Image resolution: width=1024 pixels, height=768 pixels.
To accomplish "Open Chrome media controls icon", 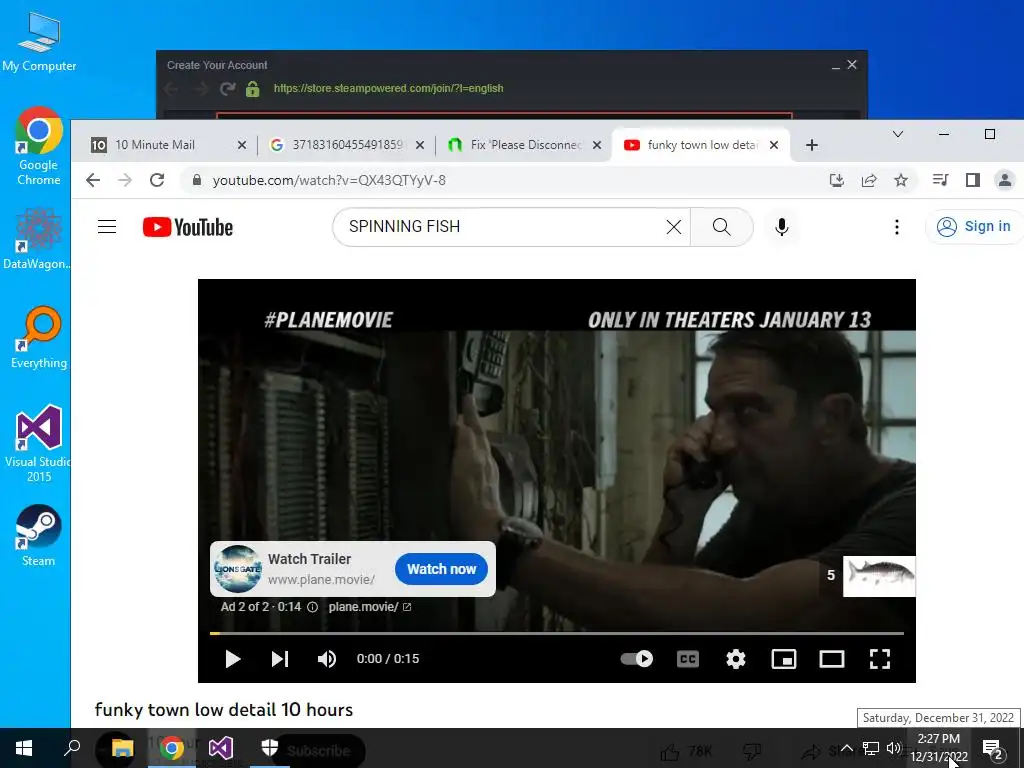I will pos(940,180).
